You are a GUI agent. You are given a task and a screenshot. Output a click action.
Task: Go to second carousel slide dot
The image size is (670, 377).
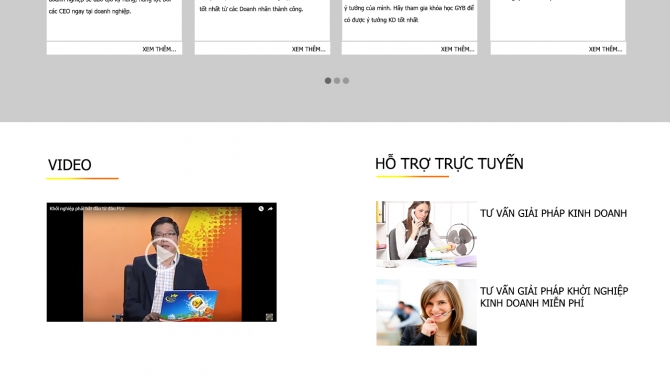click(337, 80)
